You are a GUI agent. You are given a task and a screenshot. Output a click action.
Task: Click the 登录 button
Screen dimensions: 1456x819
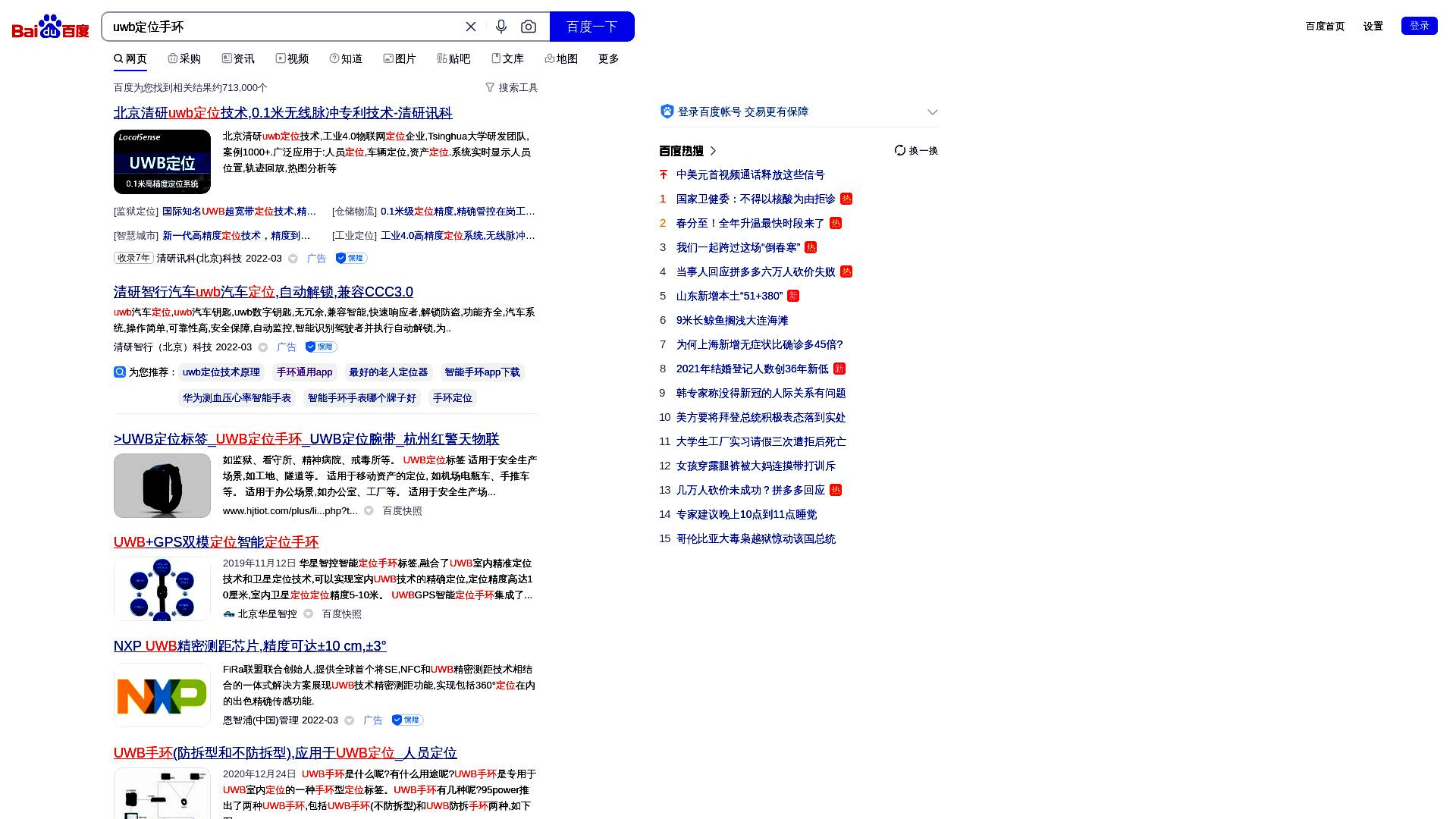(x=1419, y=26)
